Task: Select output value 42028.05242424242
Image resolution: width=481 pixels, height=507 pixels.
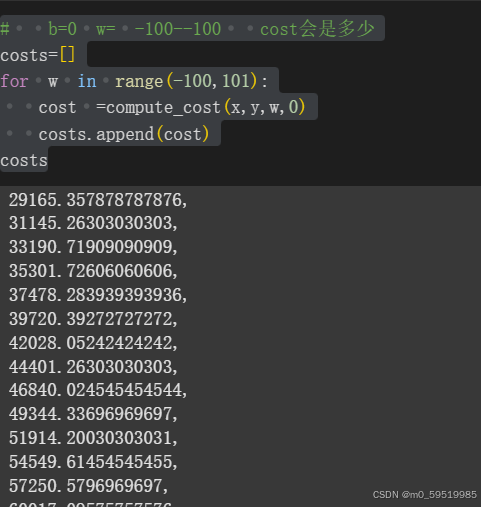Action: (93, 343)
